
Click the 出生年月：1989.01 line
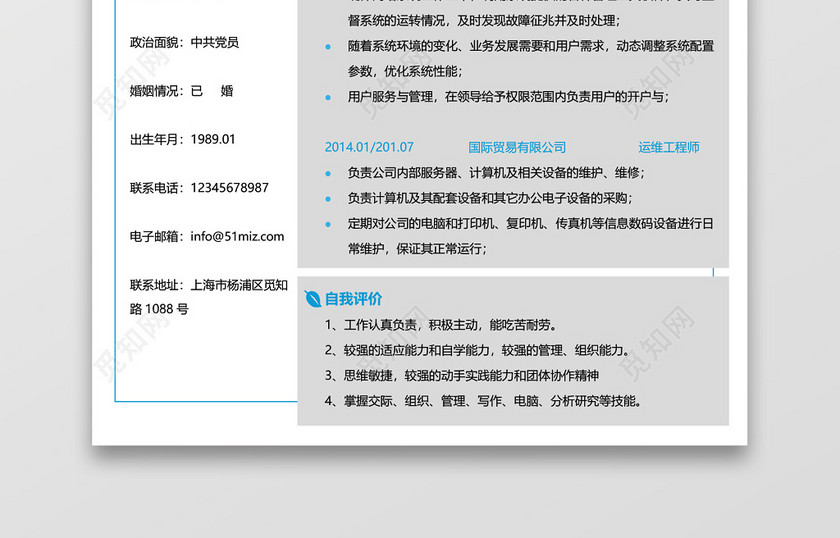183,139
